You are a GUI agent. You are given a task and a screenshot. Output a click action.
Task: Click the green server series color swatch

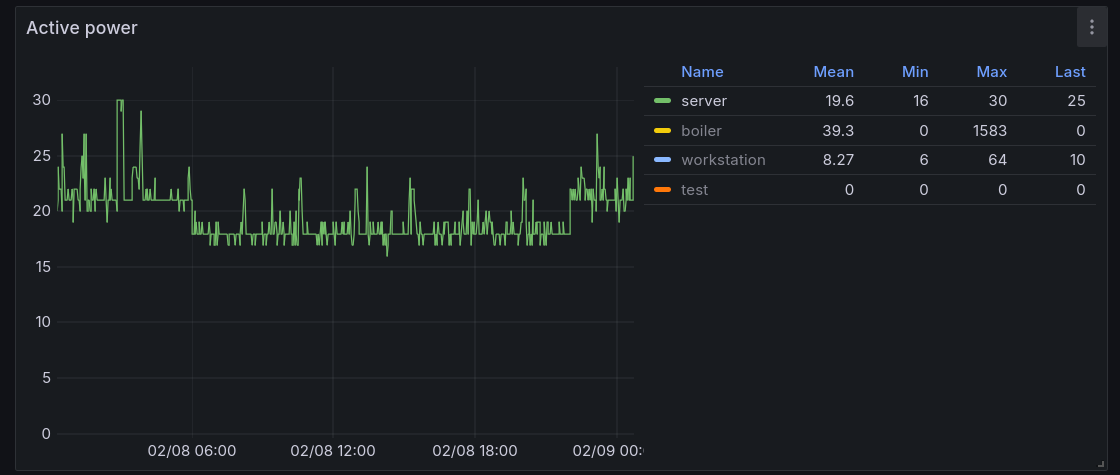pyautogui.click(x=662, y=101)
